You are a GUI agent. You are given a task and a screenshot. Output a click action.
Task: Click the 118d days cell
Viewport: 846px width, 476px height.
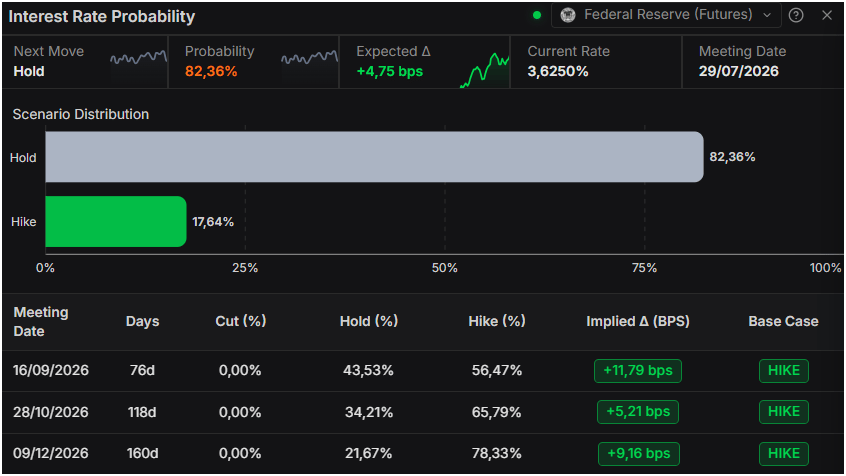pos(142,412)
